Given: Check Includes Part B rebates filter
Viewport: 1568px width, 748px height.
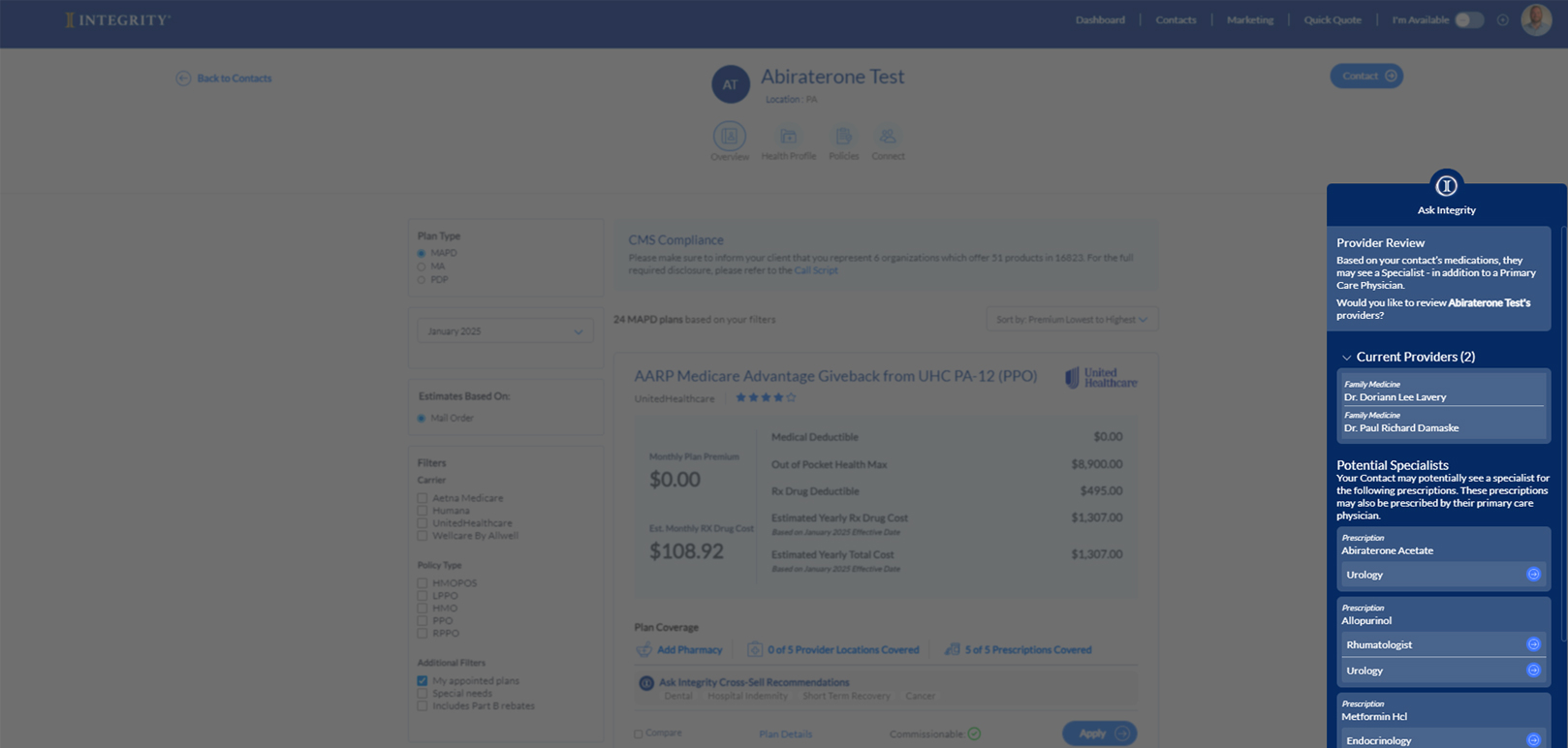Looking at the screenshot, I should coord(423,706).
